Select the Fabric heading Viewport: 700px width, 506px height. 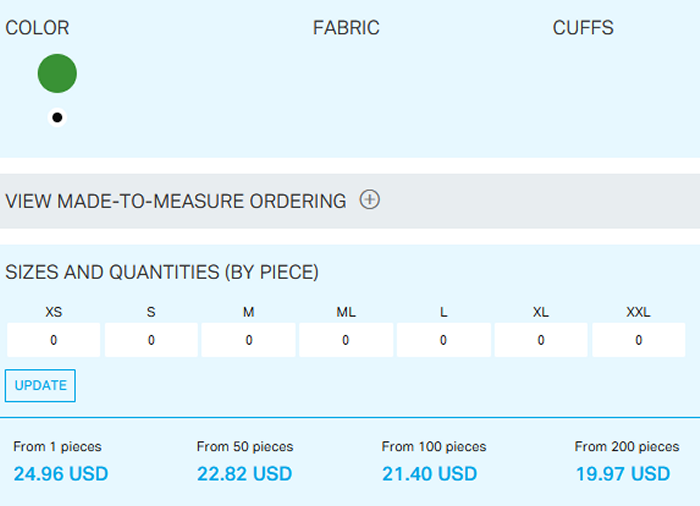coord(346,28)
